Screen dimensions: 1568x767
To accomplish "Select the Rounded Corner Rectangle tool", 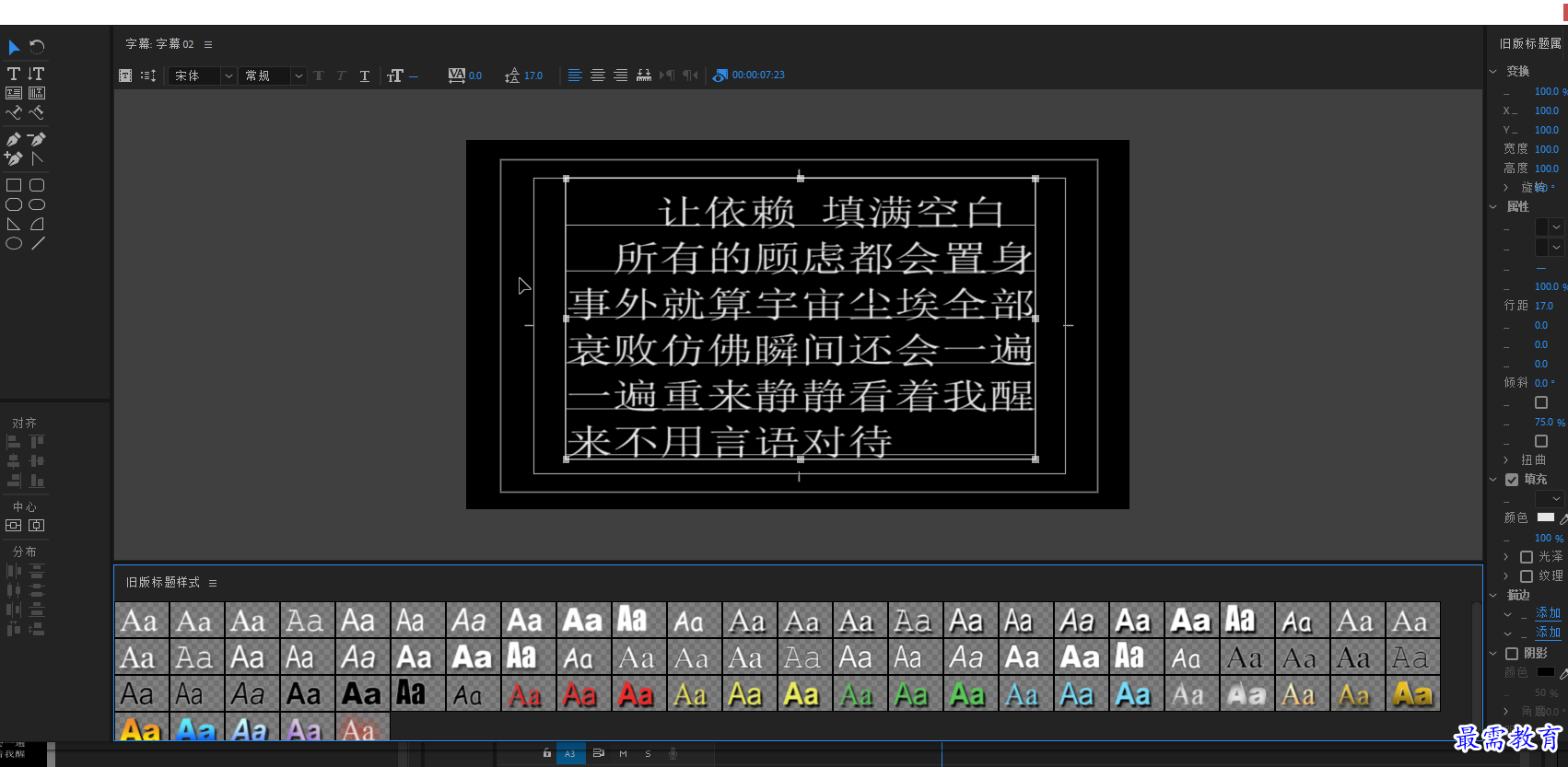I will click(37, 185).
